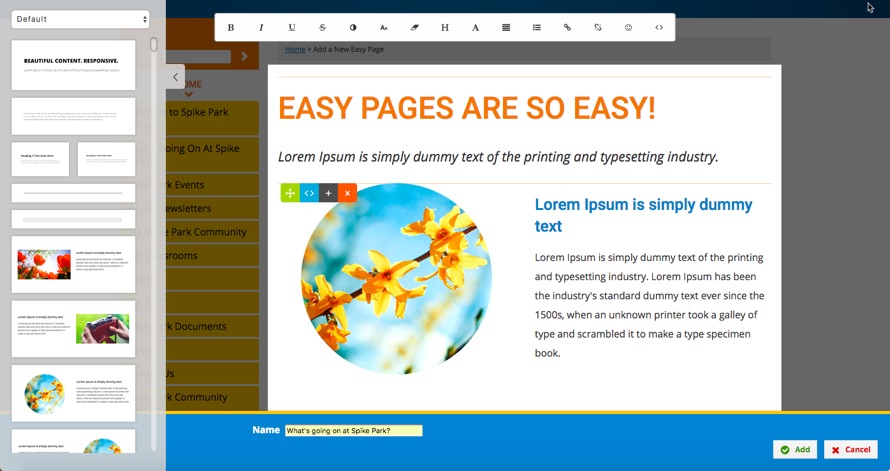Click the green Add button
Viewport: 890px width, 471px height.
tap(795, 450)
